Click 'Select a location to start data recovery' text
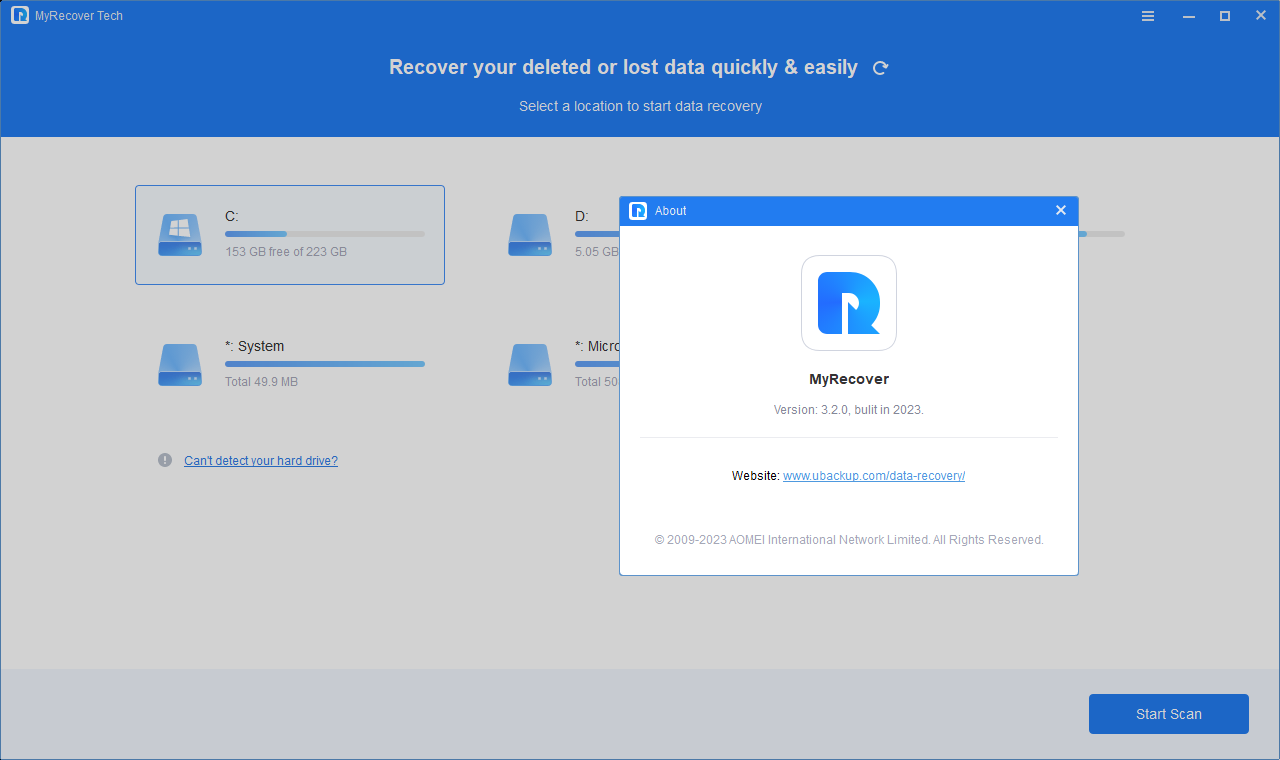1280x760 pixels. (640, 106)
